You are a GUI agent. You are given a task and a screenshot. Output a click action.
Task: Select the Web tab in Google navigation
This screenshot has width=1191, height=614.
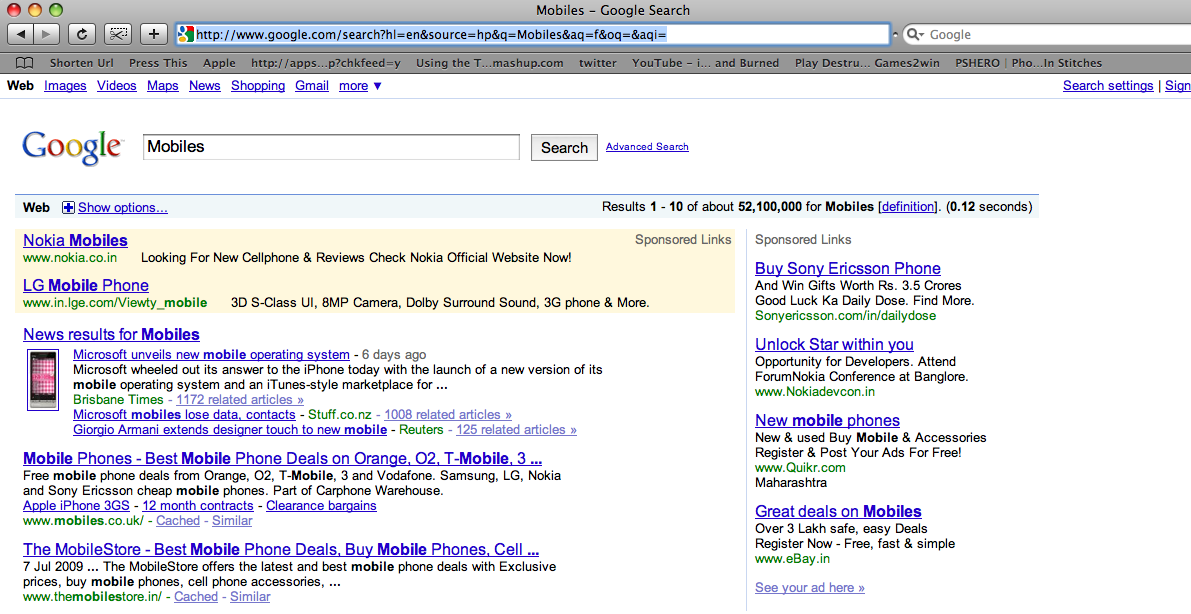(21, 86)
